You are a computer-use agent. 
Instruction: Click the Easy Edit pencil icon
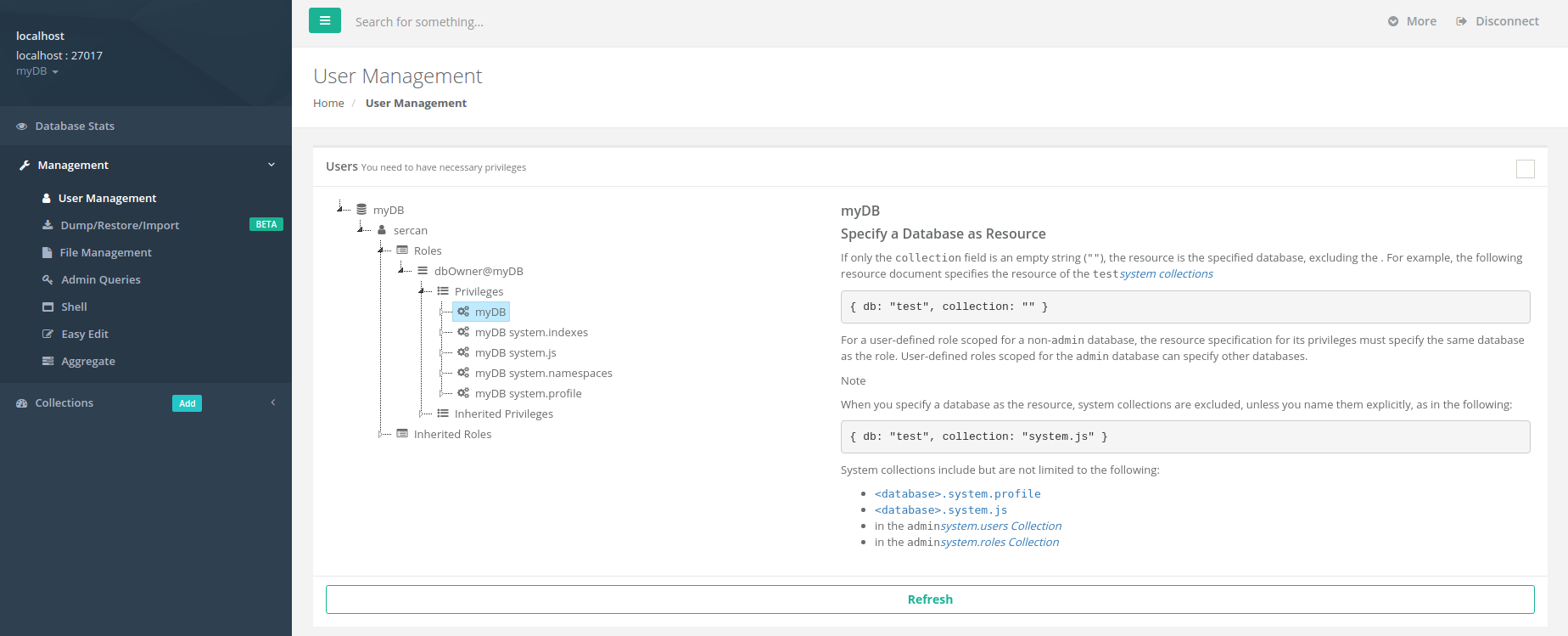48,335
